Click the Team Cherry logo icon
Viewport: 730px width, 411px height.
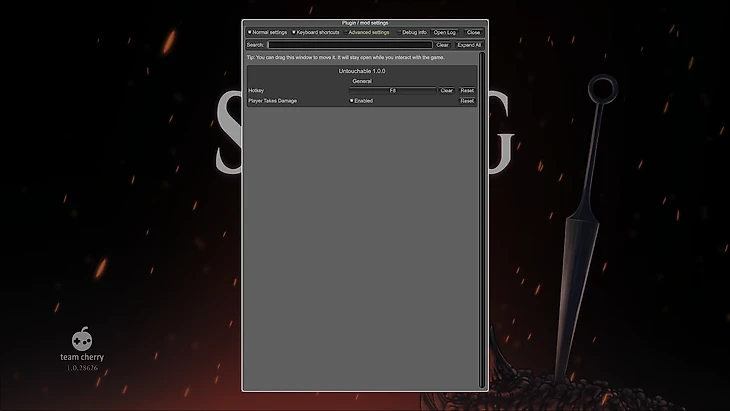tap(82, 340)
